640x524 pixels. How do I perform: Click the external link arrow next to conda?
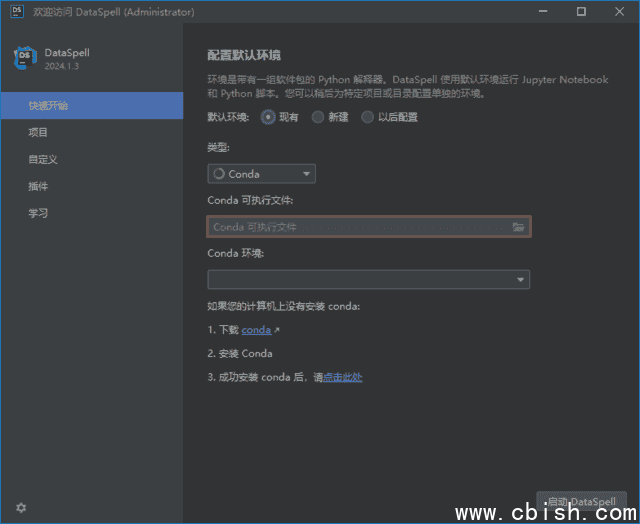pos(277,330)
